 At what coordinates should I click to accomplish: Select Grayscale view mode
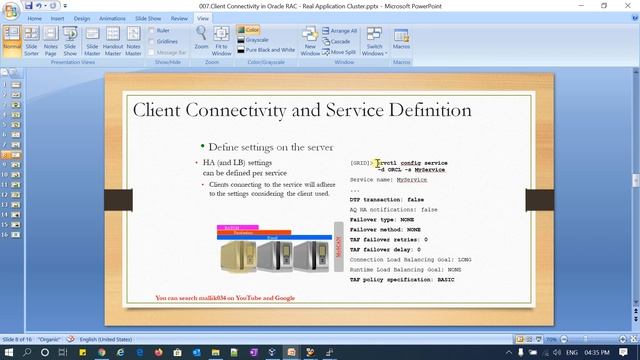pos(253,40)
